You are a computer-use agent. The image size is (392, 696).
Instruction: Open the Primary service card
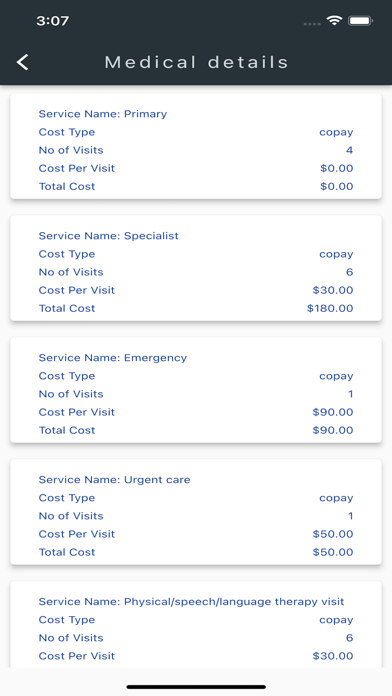pos(196,146)
